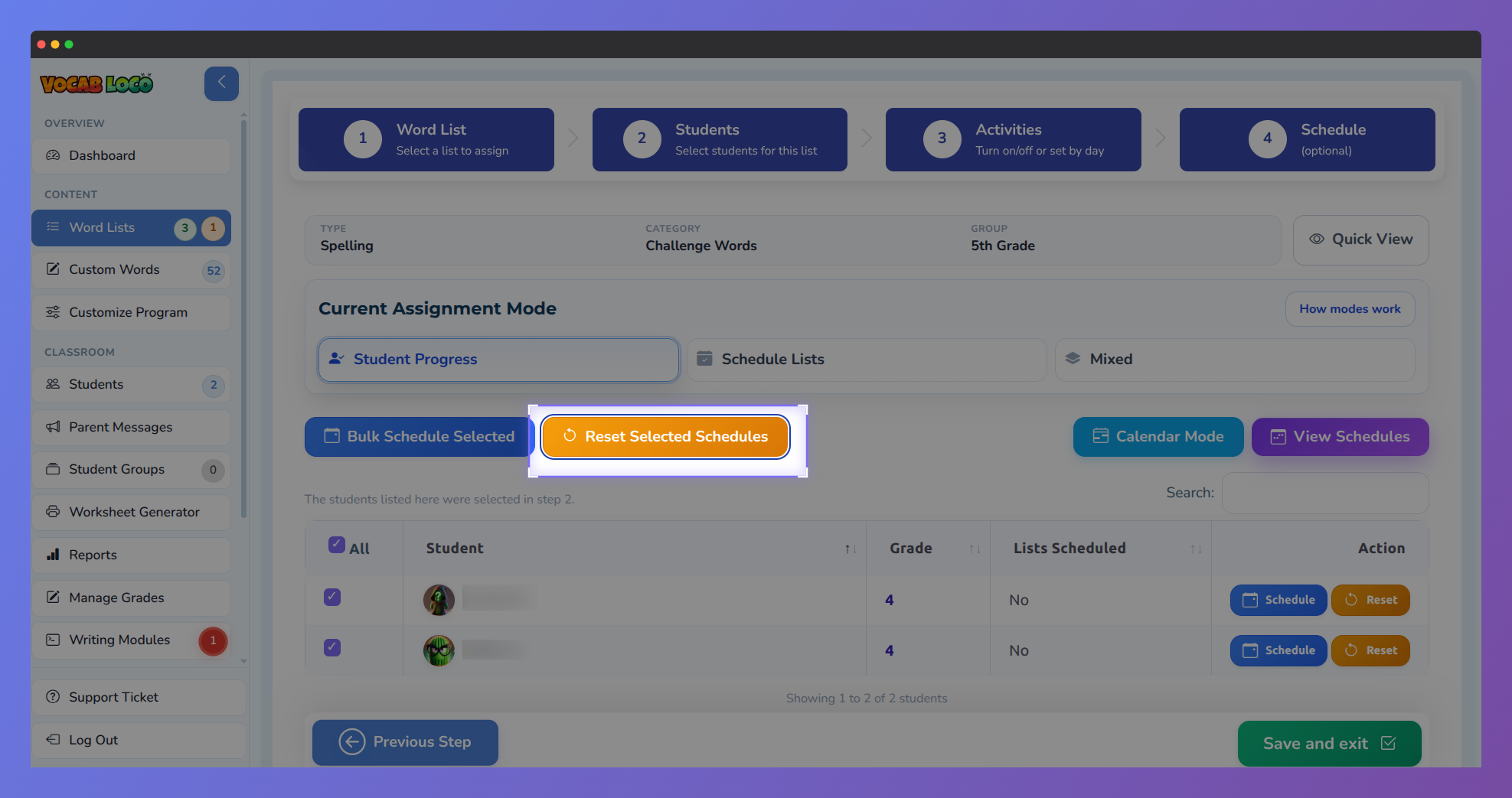Go to step 4 Schedule
The image size is (1512, 798).
point(1308,139)
